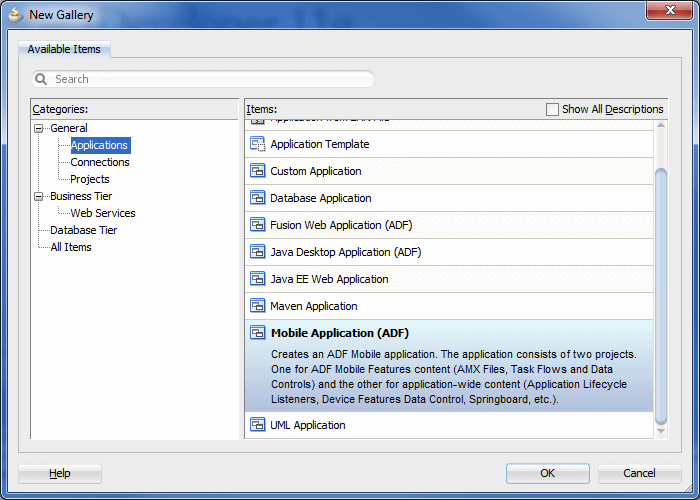Select the Database Tier category
Viewport: 700px width, 500px height.
click(x=83, y=230)
